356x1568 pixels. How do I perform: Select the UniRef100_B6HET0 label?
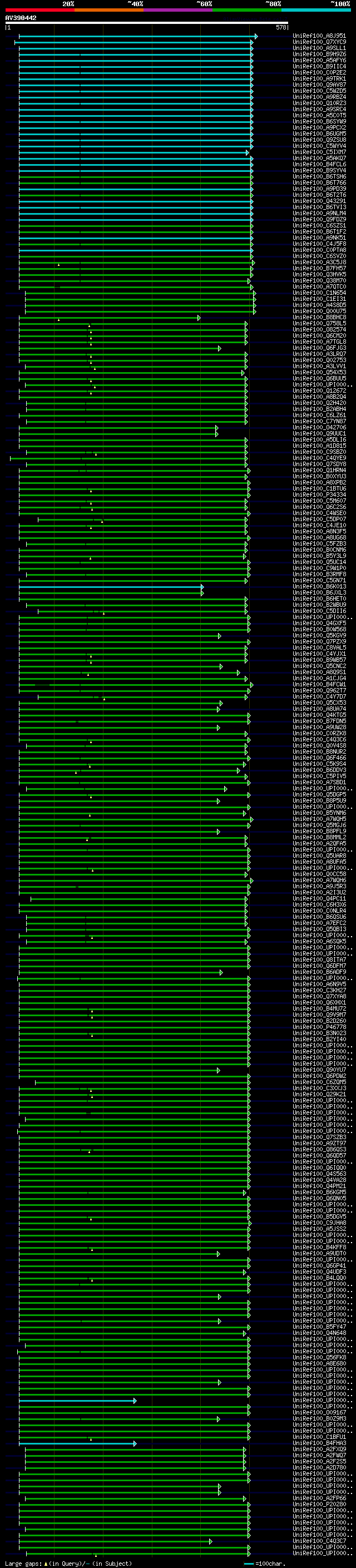319,599
